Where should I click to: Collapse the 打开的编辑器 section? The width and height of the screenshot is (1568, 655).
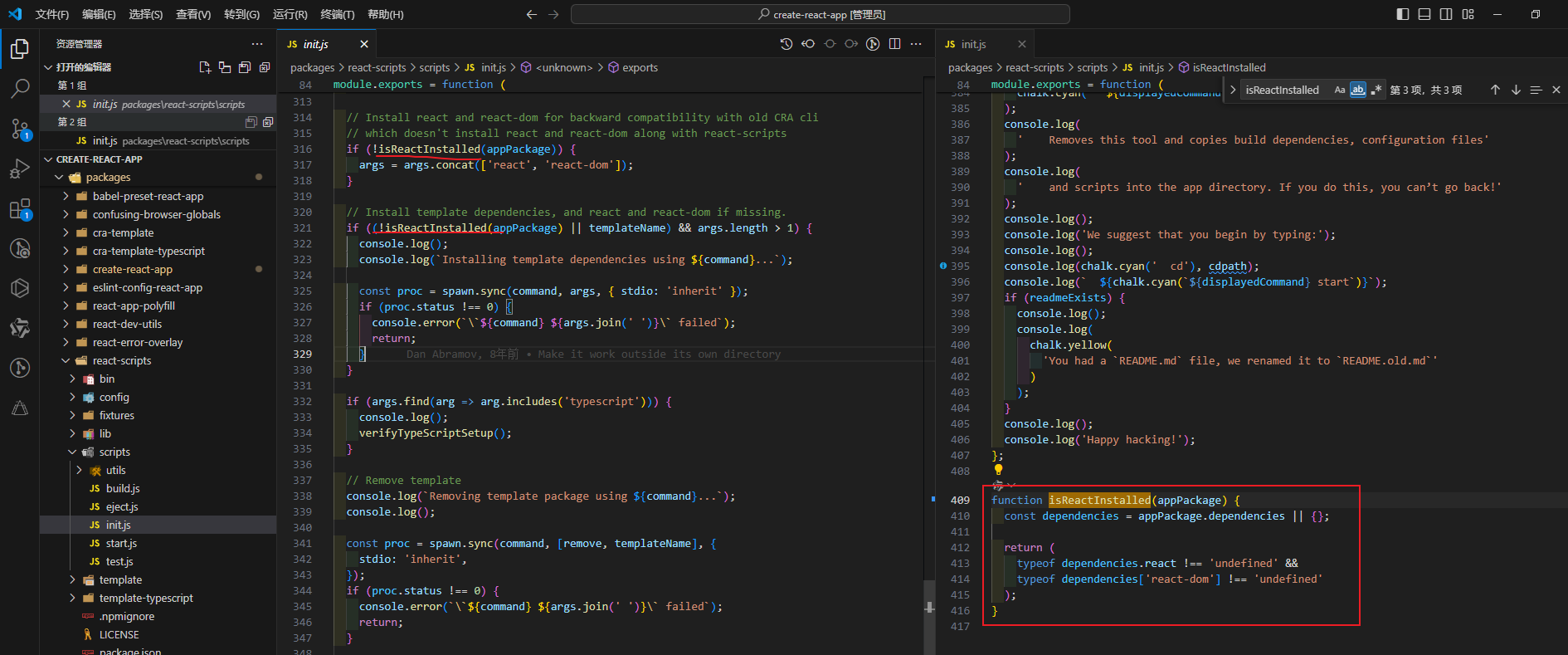point(48,67)
